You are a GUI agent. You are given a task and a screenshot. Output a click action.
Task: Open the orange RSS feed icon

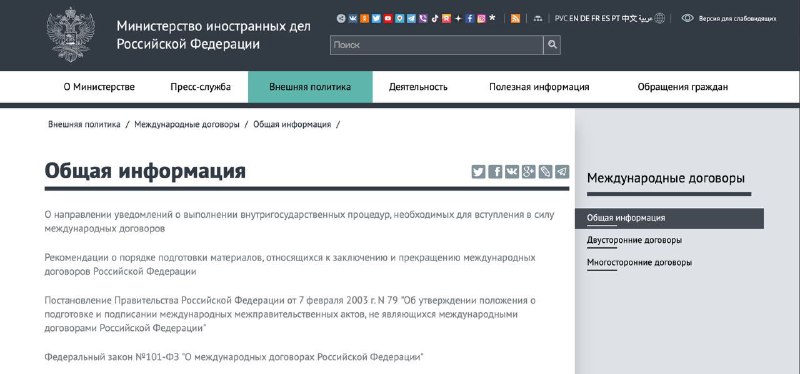coord(515,19)
